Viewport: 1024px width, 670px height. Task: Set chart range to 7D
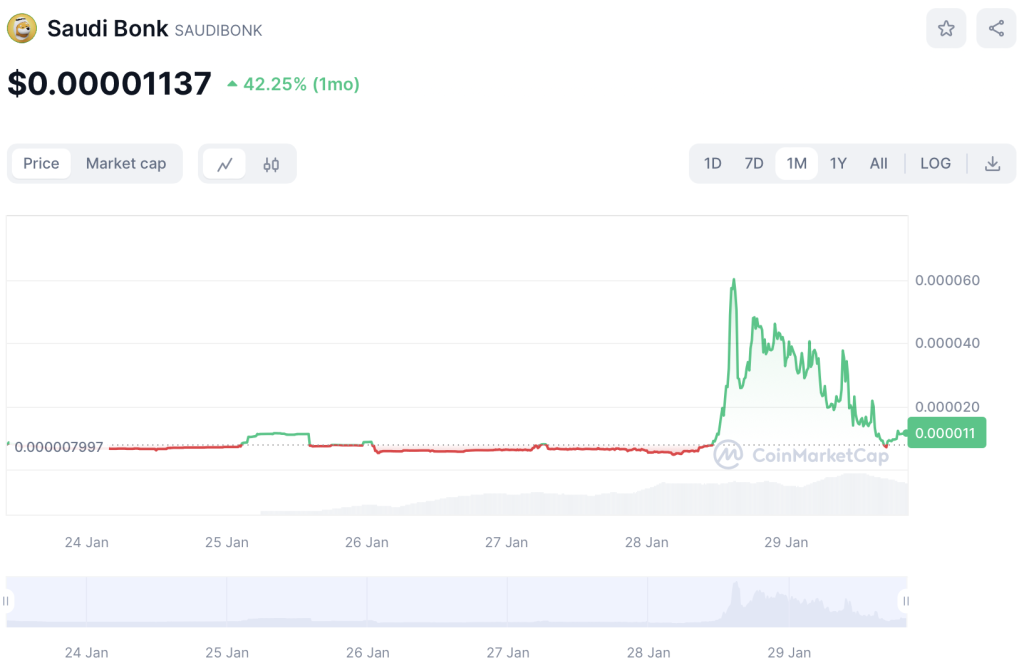tap(754, 164)
